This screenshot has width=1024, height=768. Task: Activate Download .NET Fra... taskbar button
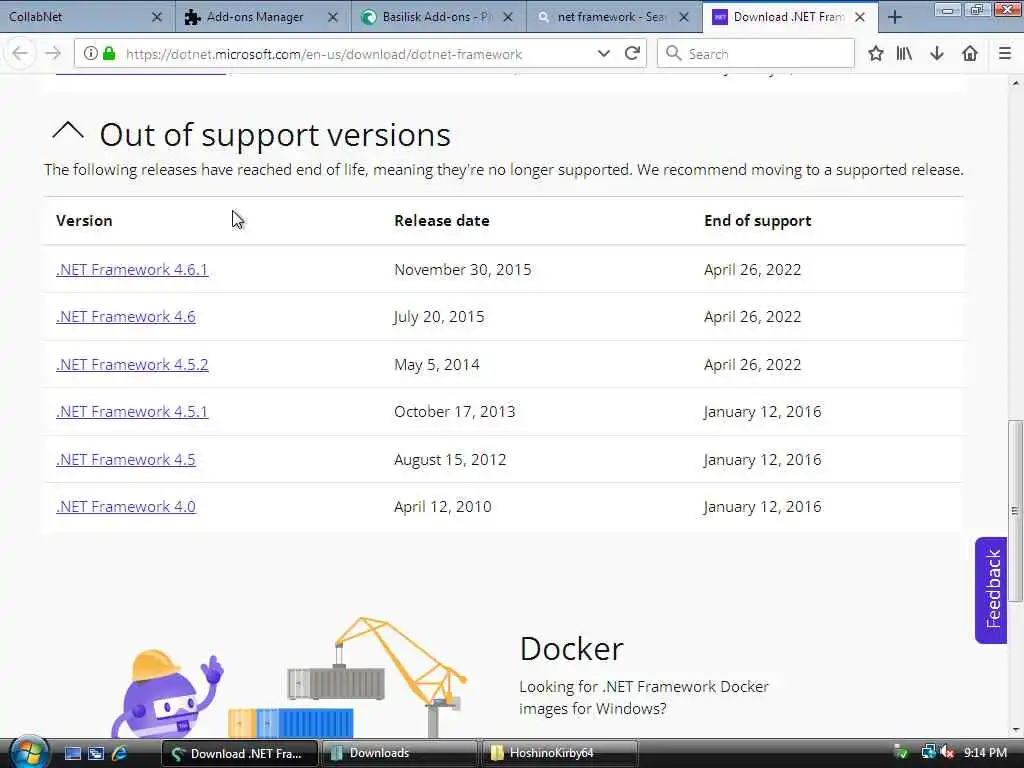coord(240,754)
